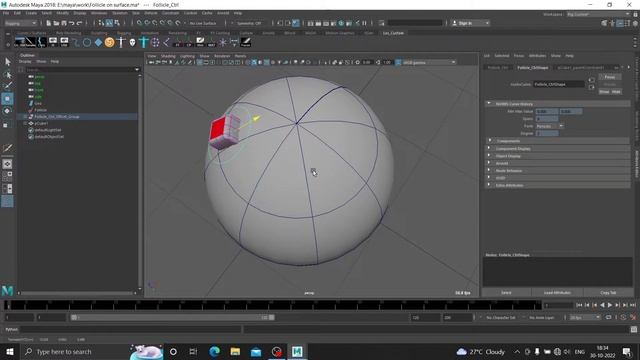Image resolution: width=640 pixels, height=360 pixels.
Task: Click the highlighted Move tool in toolbox
Action: [x=7, y=99]
